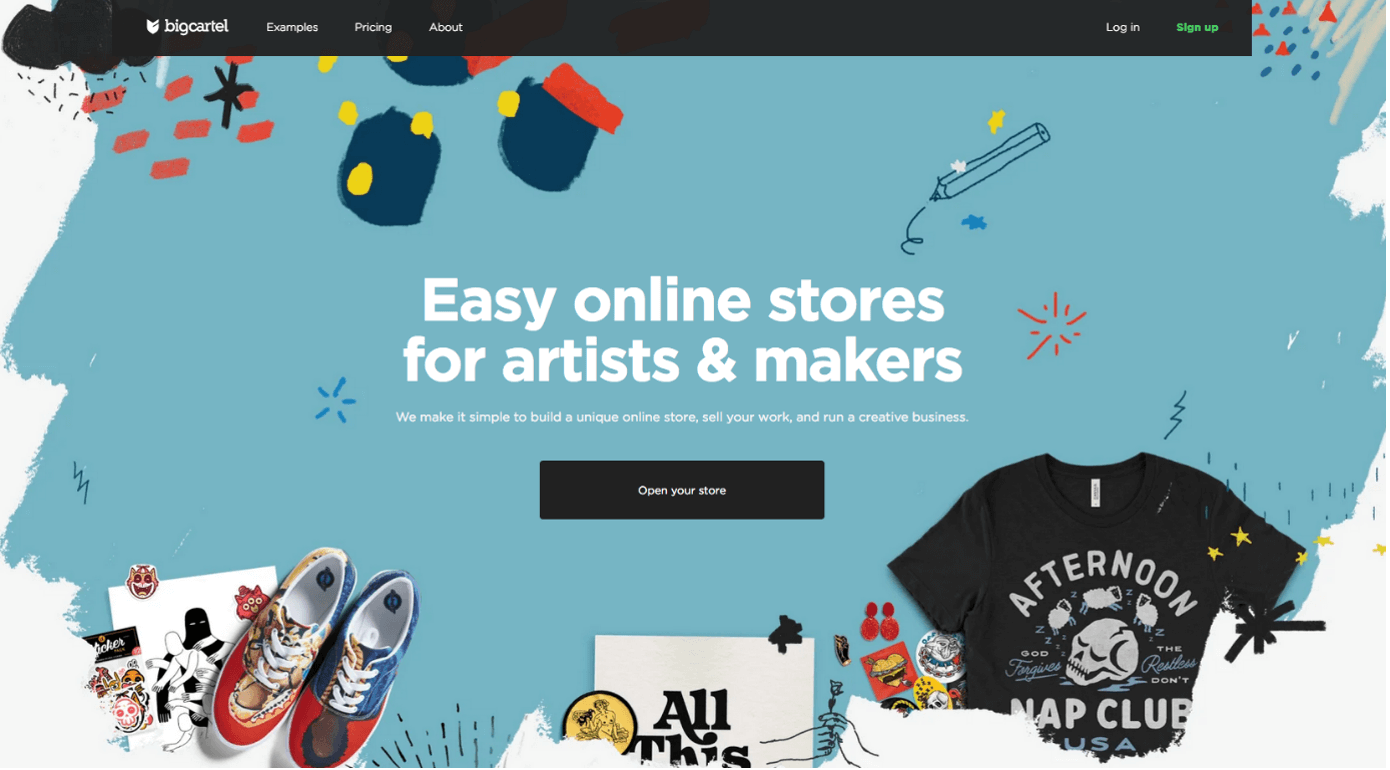Go to the Pricing page
Image resolution: width=1390 pixels, height=770 pixels.
tap(373, 27)
